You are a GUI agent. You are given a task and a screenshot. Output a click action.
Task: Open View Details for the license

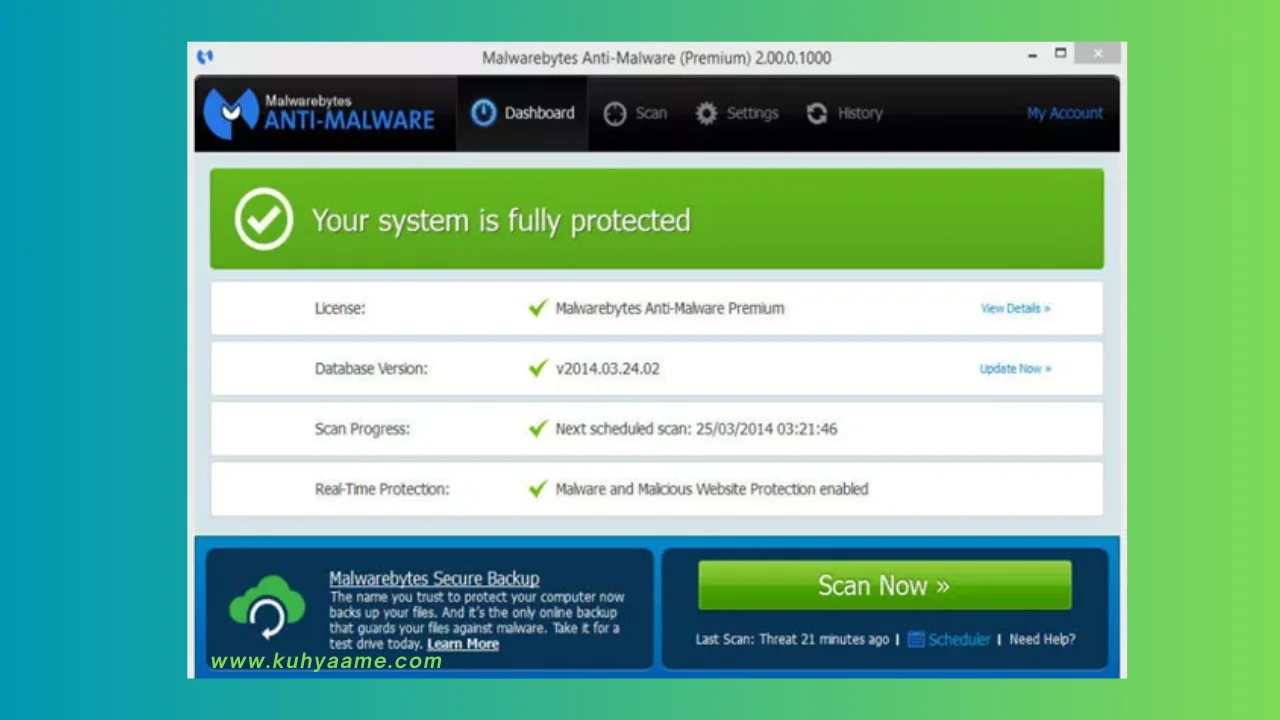pos(1015,308)
